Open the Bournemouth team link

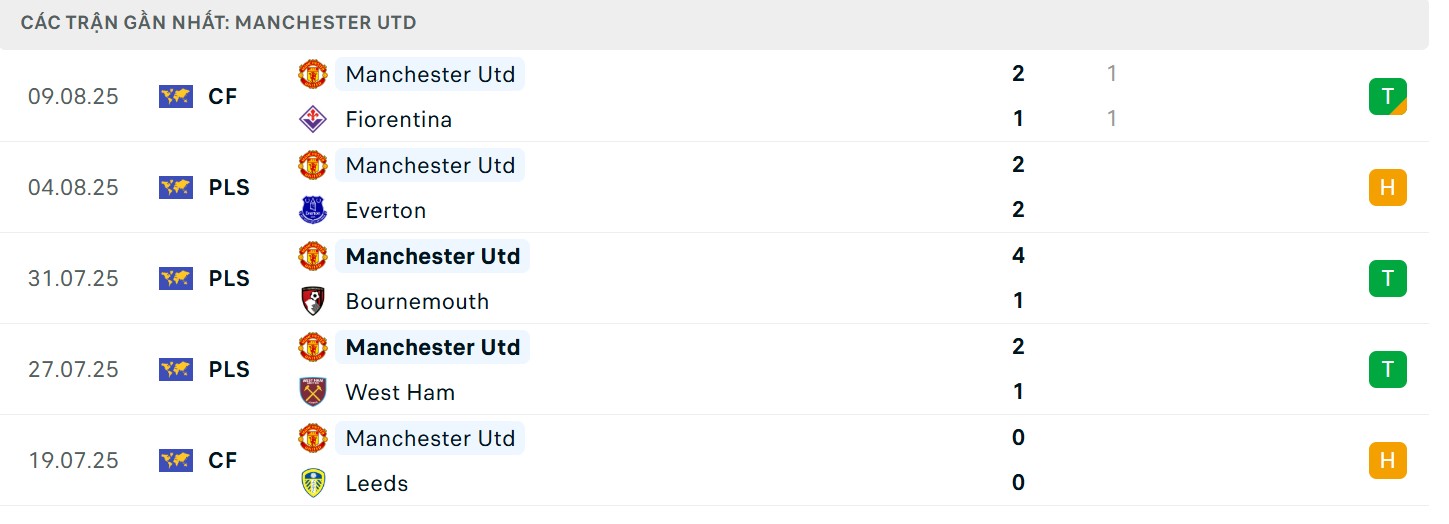coord(417,301)
